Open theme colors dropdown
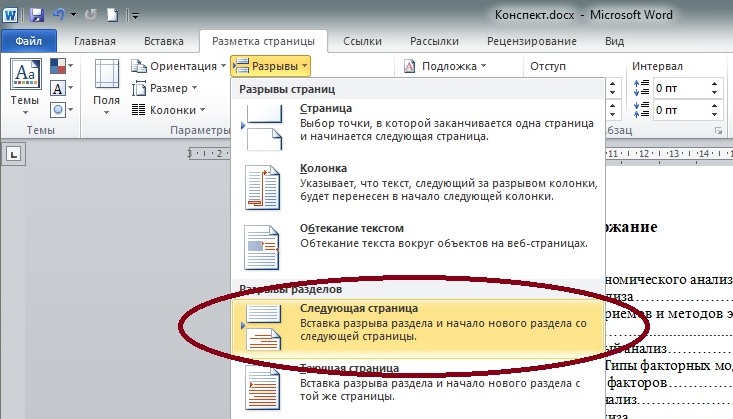733x419 pixels. [61, 66]
